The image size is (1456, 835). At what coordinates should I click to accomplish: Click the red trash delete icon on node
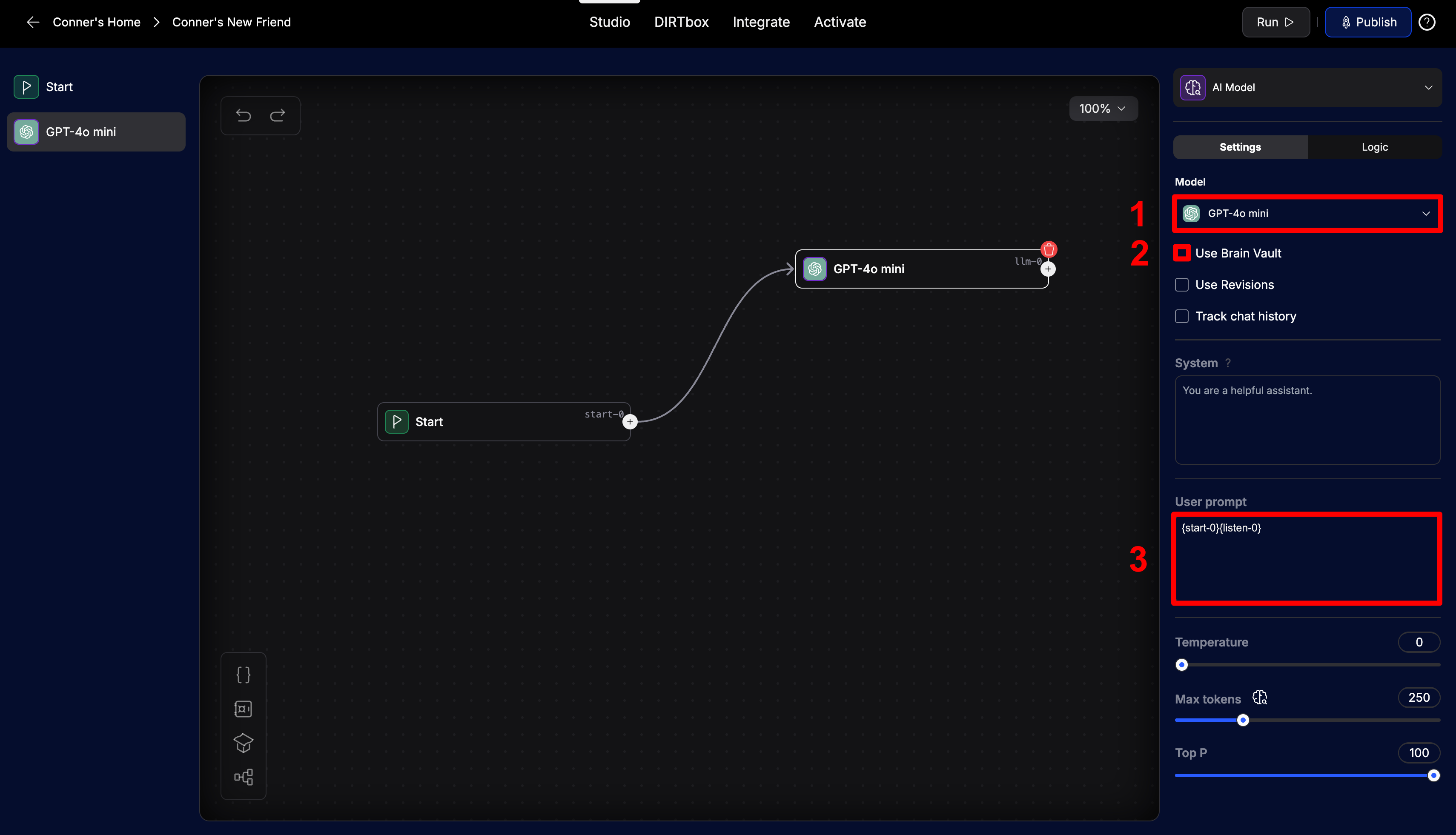tap(1049, 249)
